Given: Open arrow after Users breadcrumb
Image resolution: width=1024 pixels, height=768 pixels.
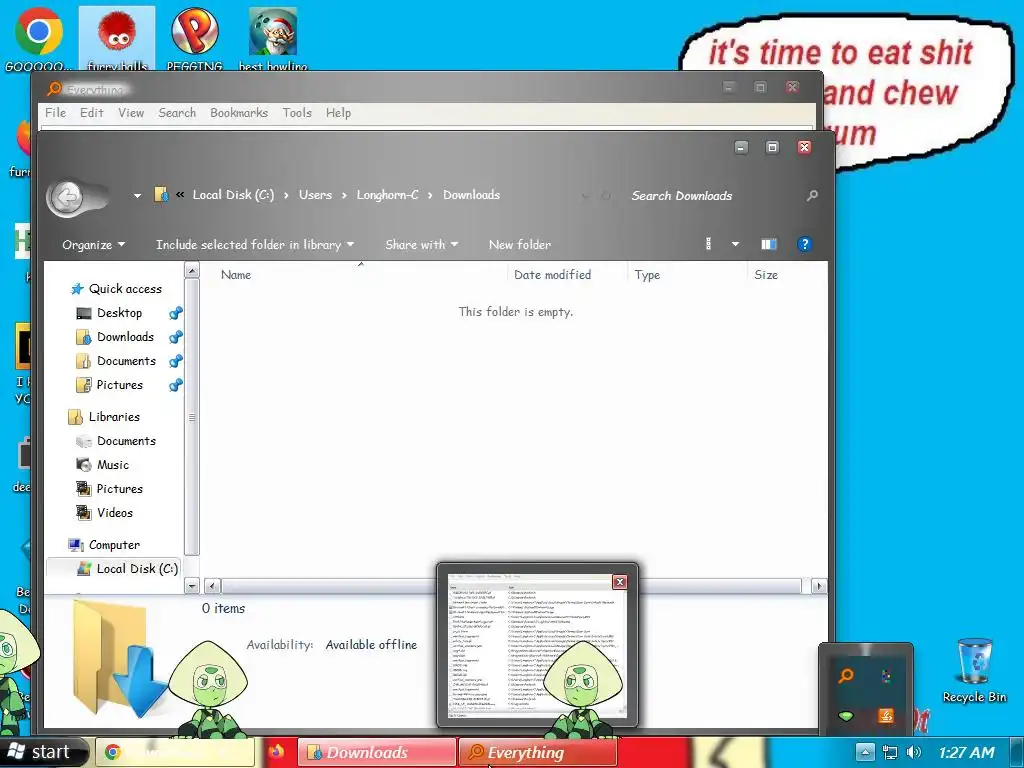Looking at the screenshot, I should [344, 195].
